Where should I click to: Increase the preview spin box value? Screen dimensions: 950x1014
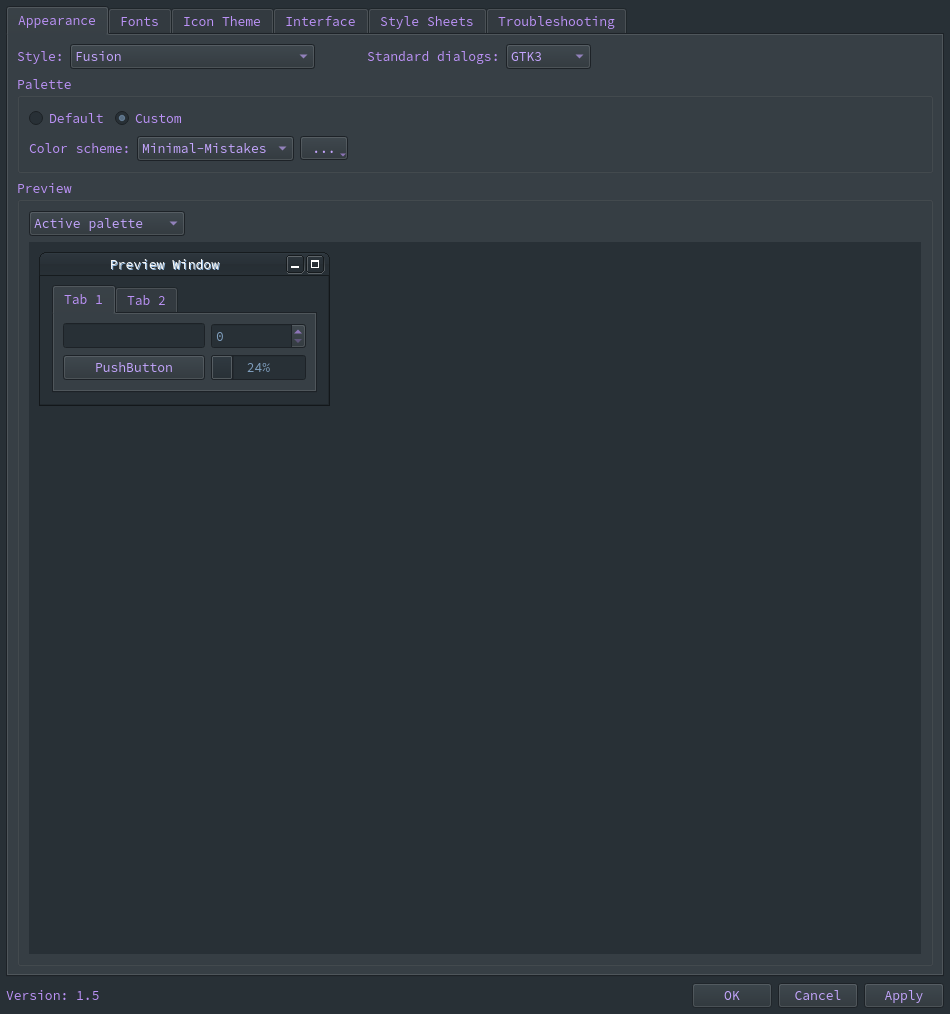[297, 331]
